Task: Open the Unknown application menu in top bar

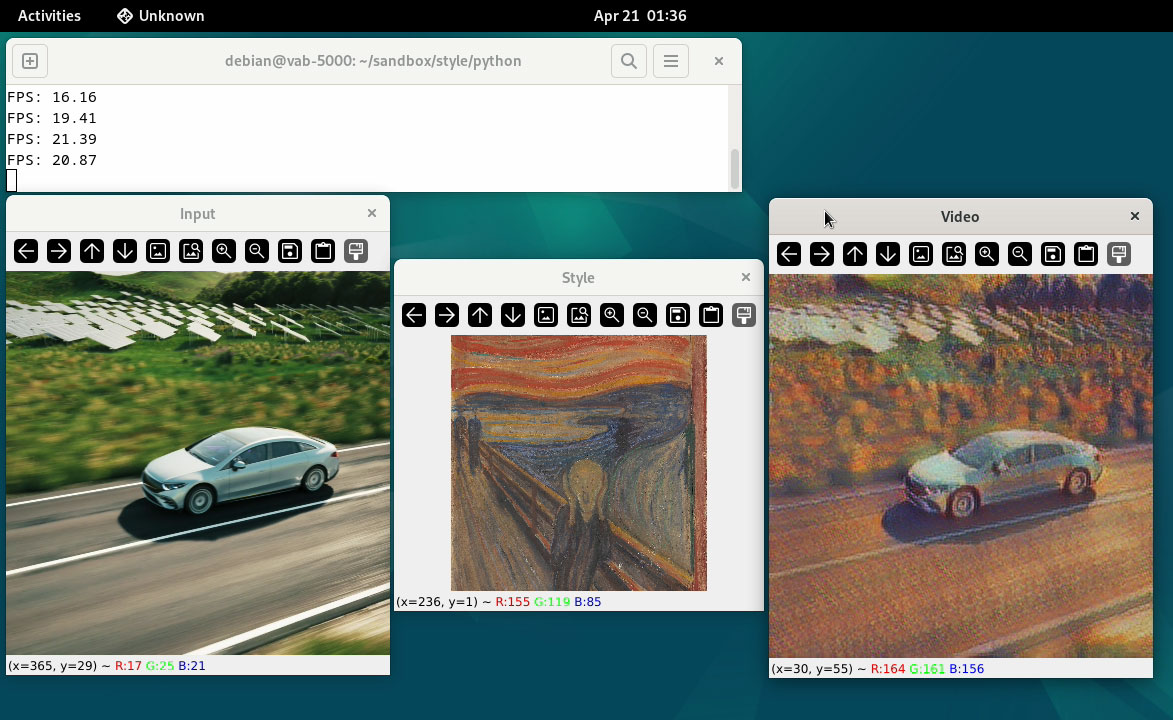Action: tap(161, 16)
